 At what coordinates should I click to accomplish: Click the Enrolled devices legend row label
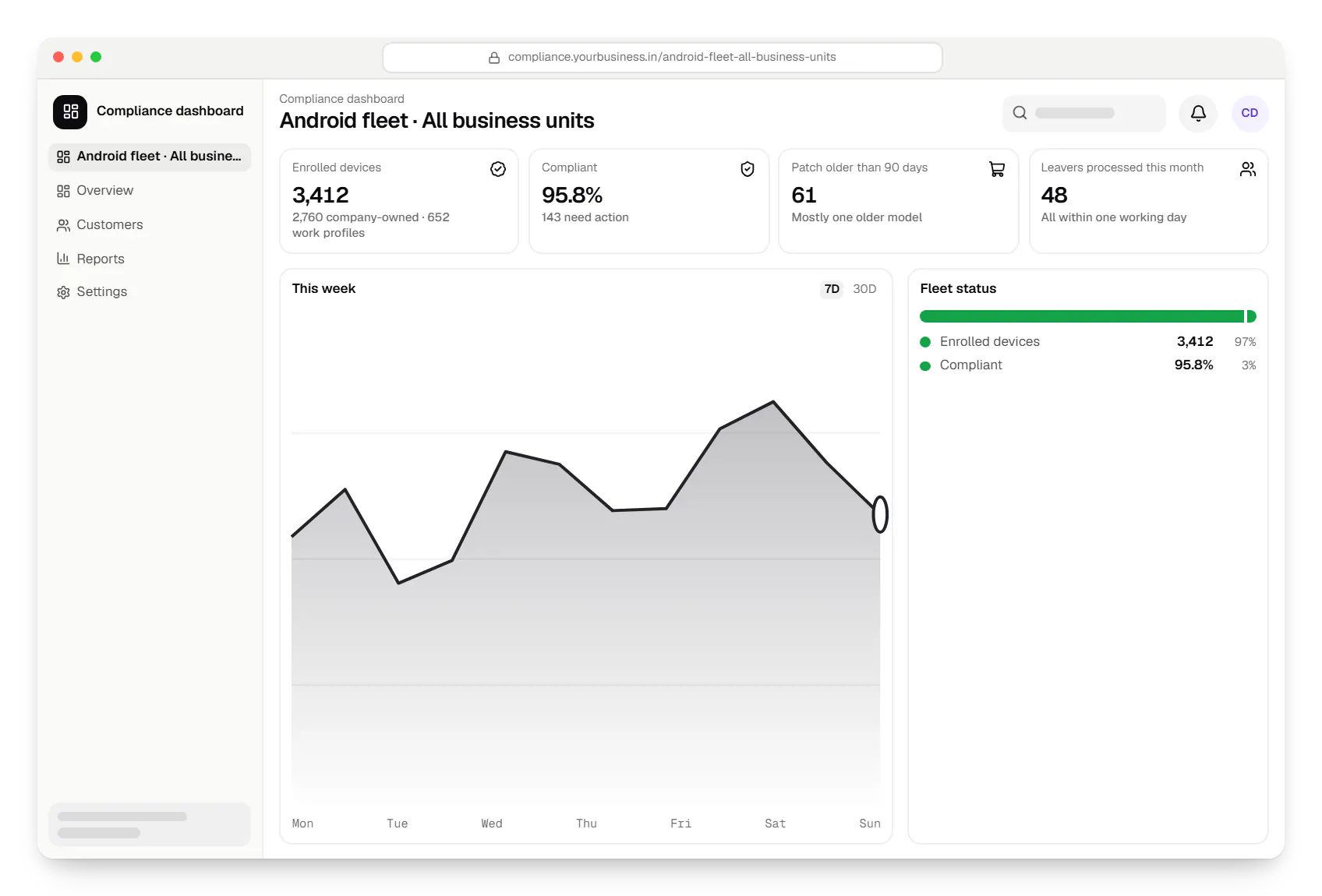990,342
